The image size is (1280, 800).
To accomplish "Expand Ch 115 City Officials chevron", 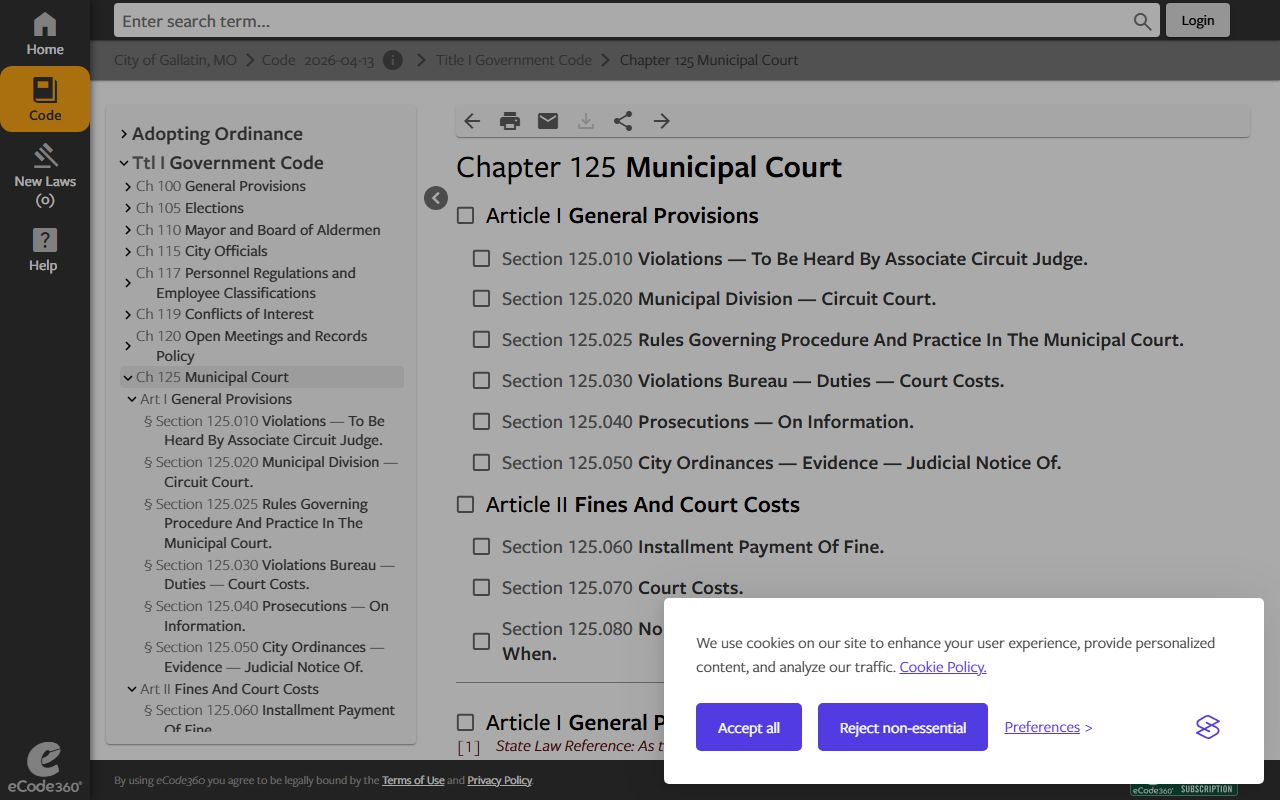I will [128, 251].
